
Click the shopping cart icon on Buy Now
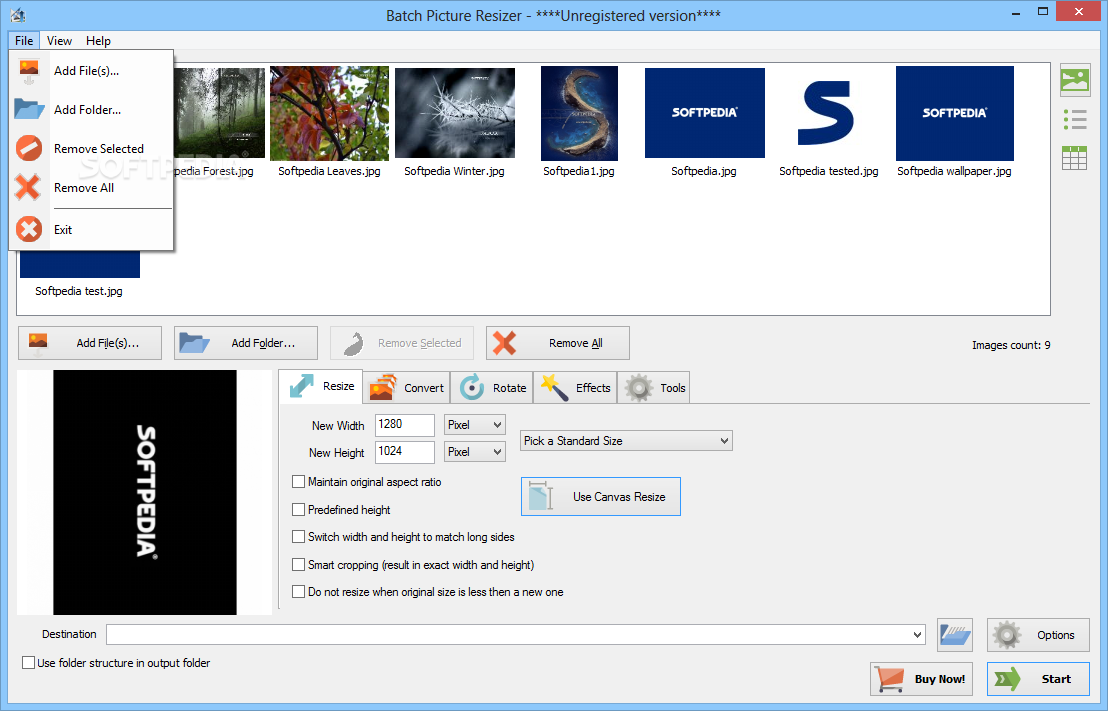[x=890, y=678]
